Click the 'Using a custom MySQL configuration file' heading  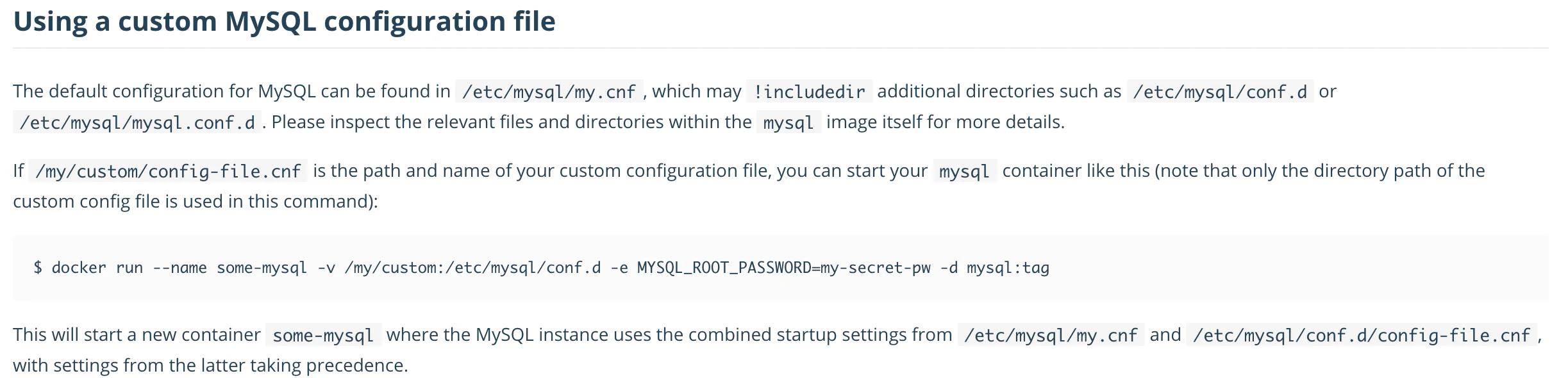(284, 22)
